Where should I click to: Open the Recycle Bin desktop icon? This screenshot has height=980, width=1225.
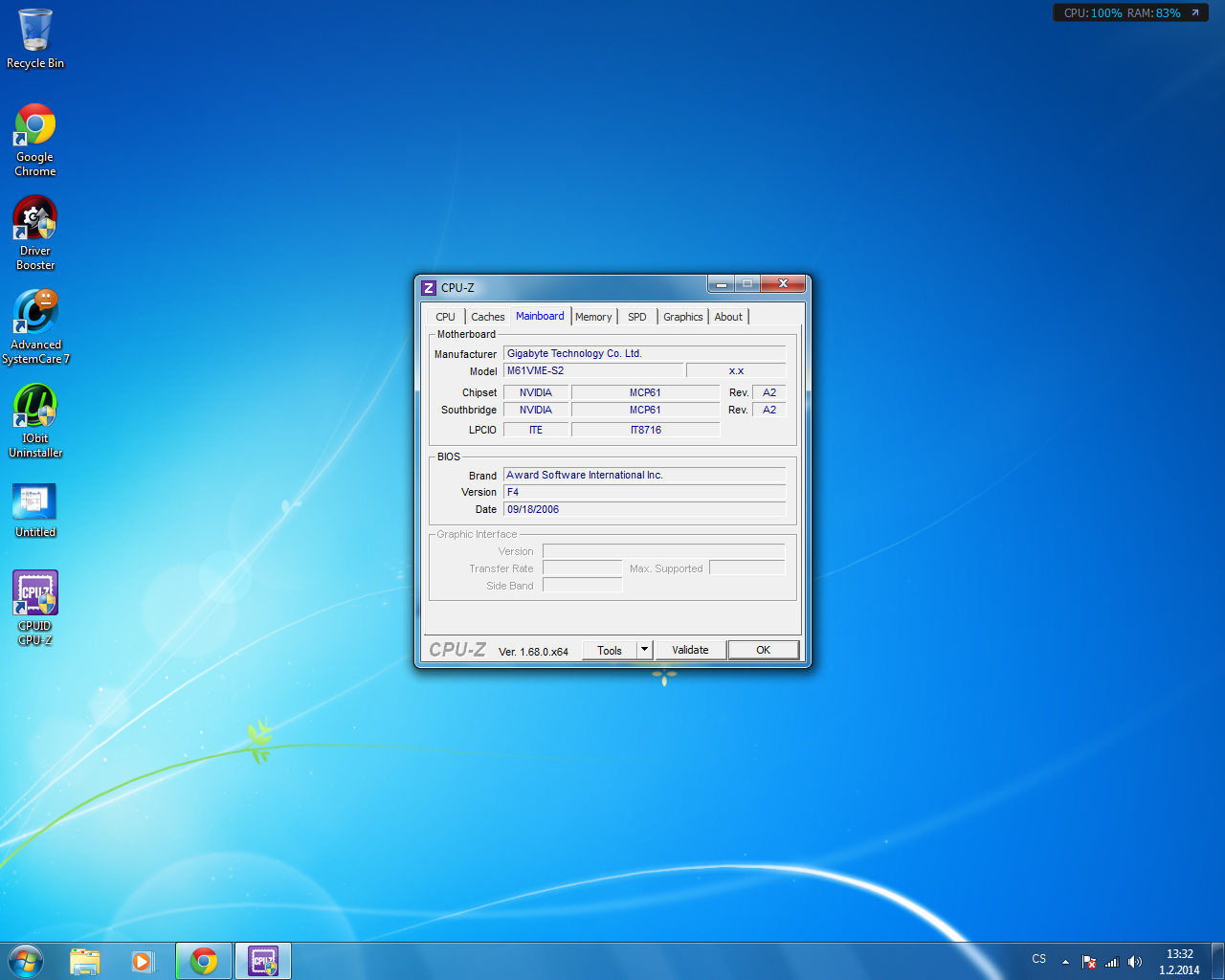click(35, 39)
